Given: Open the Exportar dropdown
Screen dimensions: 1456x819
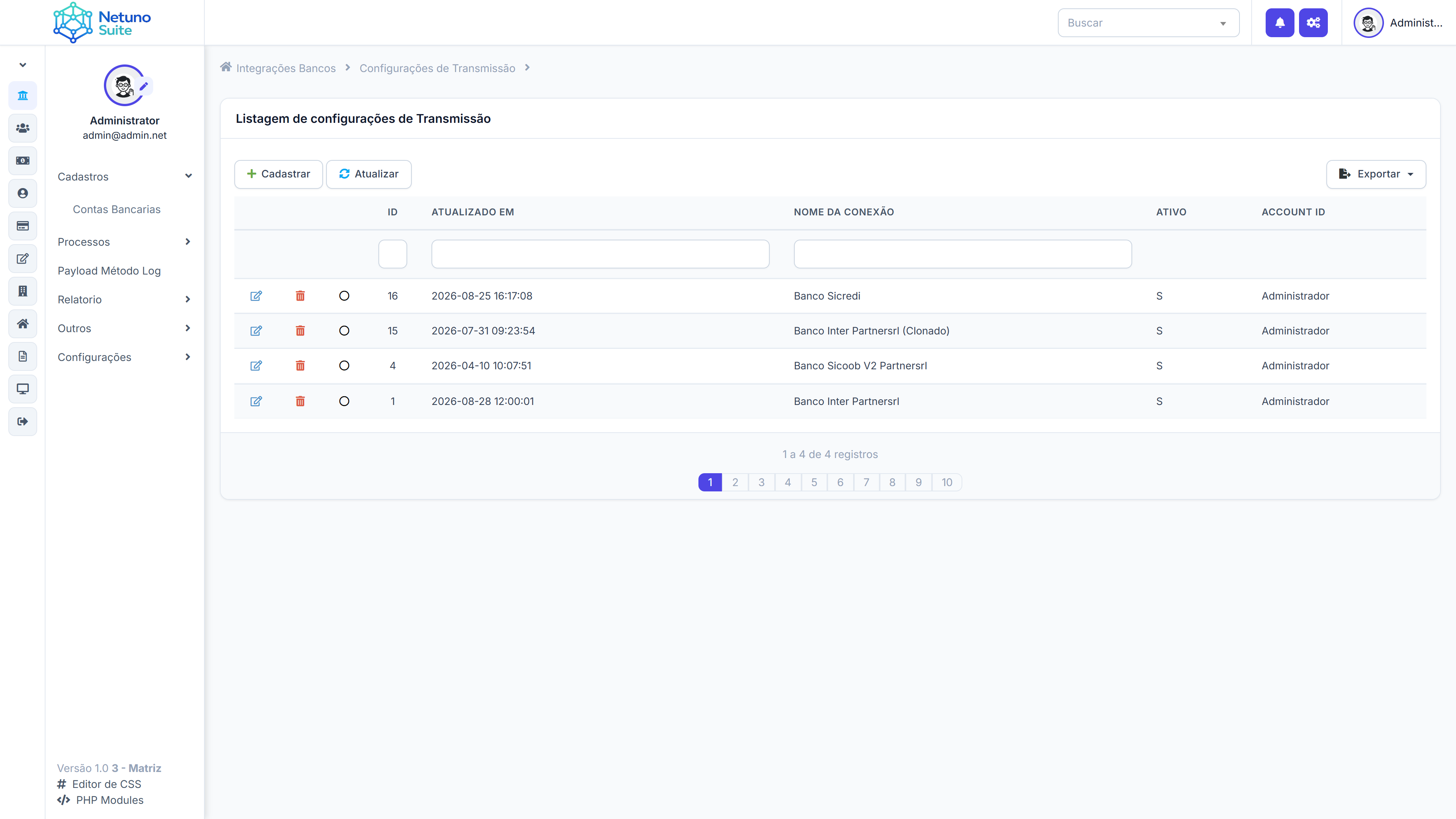Looking at the screenshot, I should (1376, 174).
